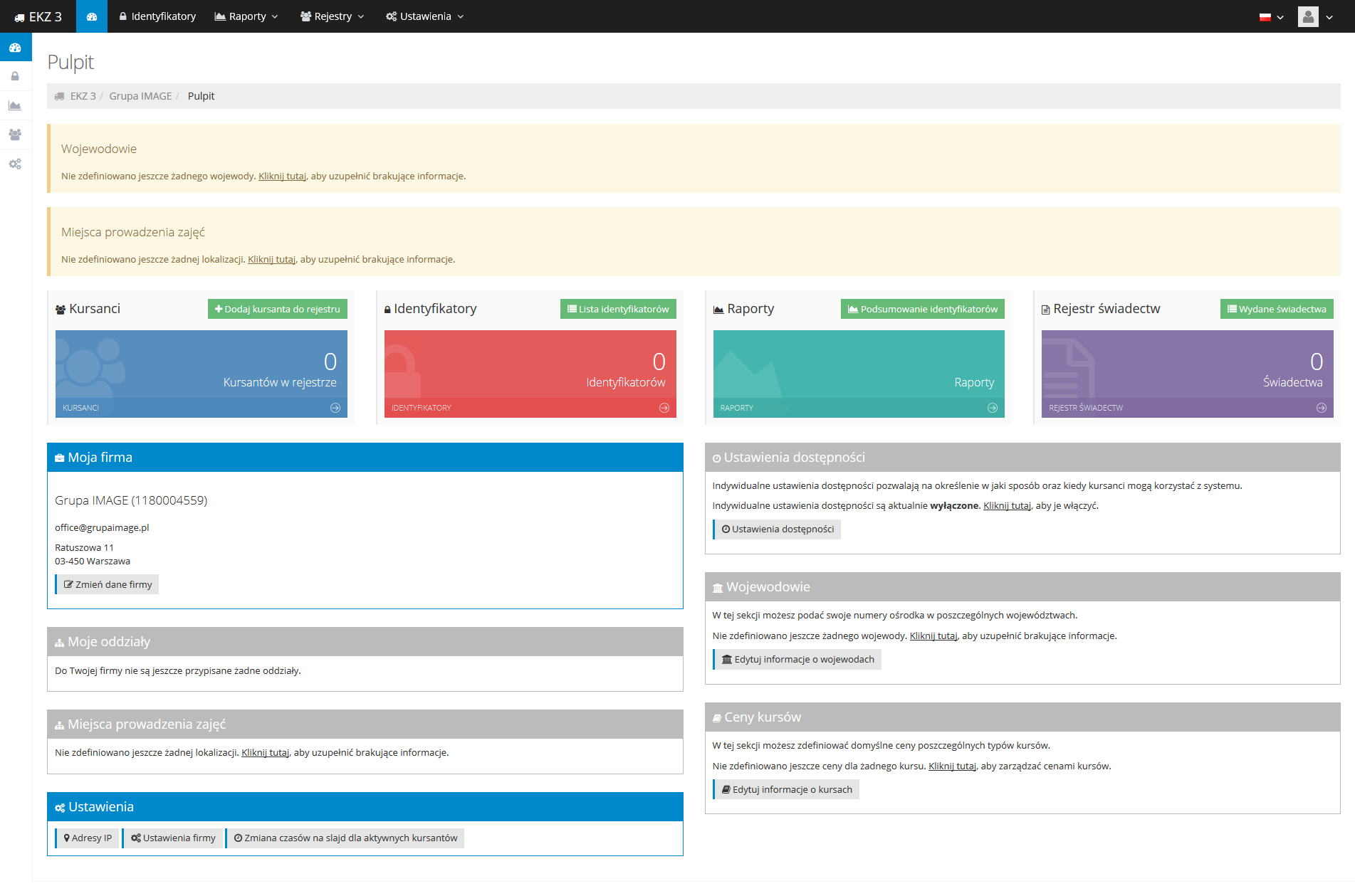Screen dimensions: 1355x896
Task: Select the dashboard icon in left sidebar
Action: pos(15,48)
